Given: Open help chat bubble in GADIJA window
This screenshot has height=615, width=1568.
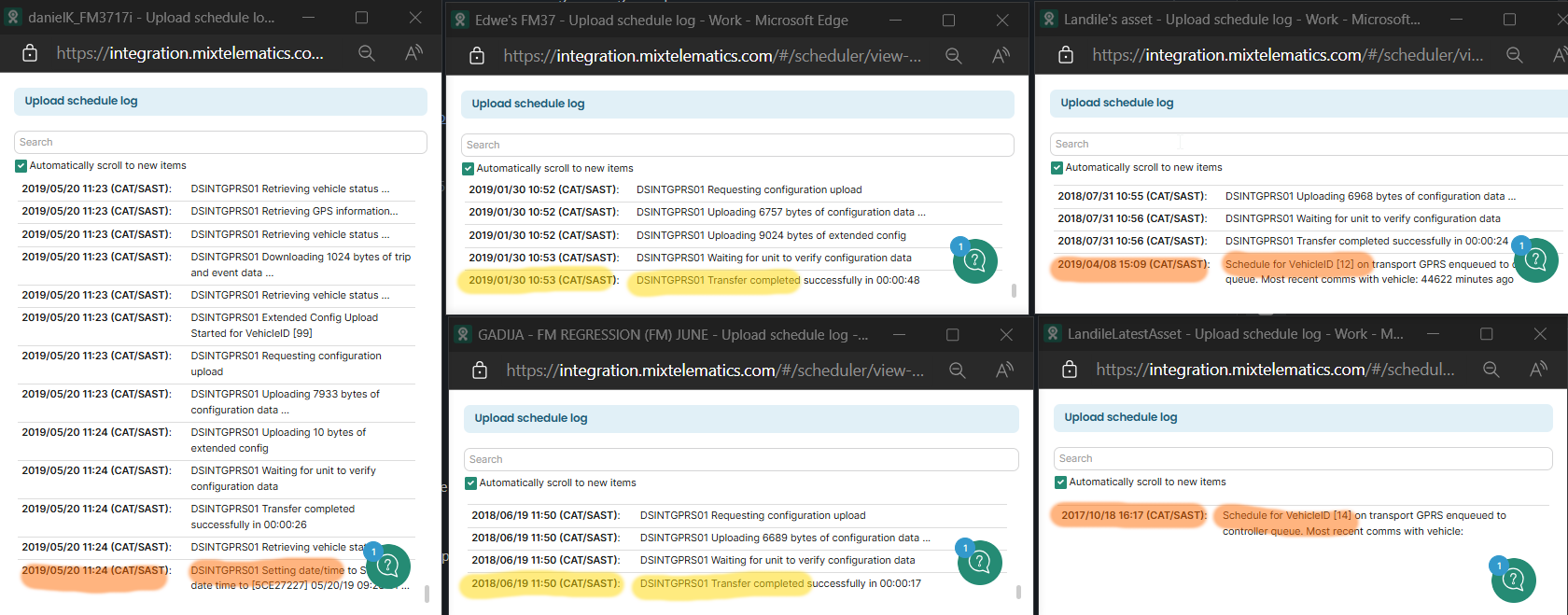Looking at the screenshot, I should coord(978,562).
